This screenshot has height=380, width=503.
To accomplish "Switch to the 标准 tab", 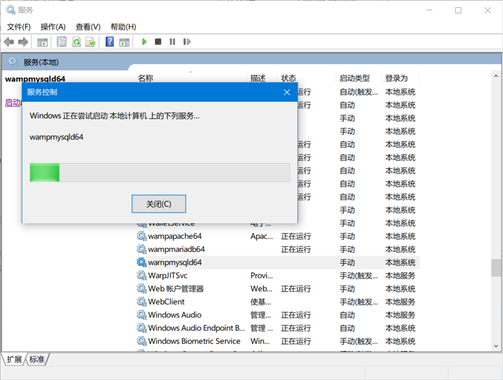I will pyautogui.click(x=37, y=359).
